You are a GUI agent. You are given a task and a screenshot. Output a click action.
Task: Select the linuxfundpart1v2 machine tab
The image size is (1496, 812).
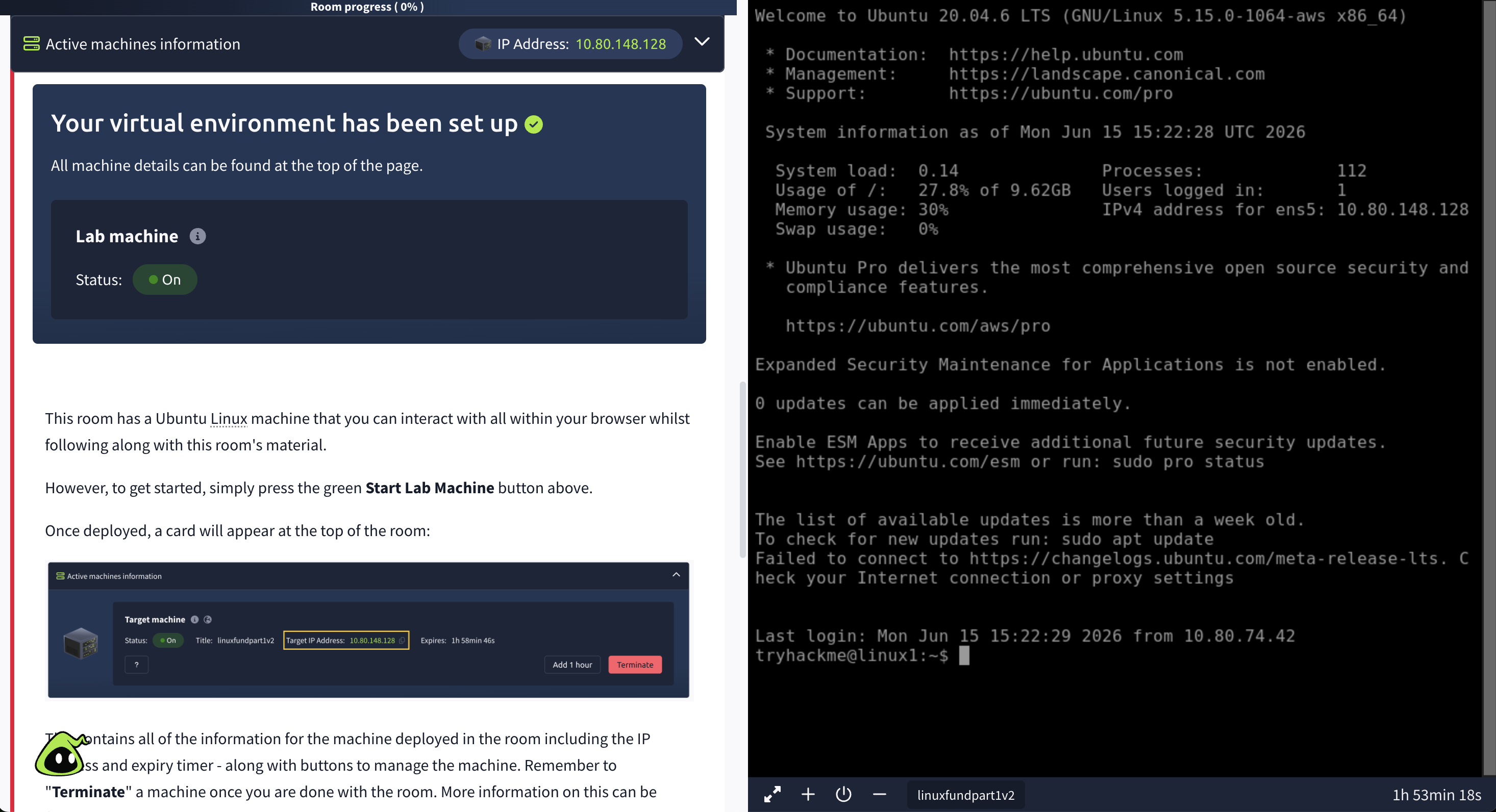point(965,795)
